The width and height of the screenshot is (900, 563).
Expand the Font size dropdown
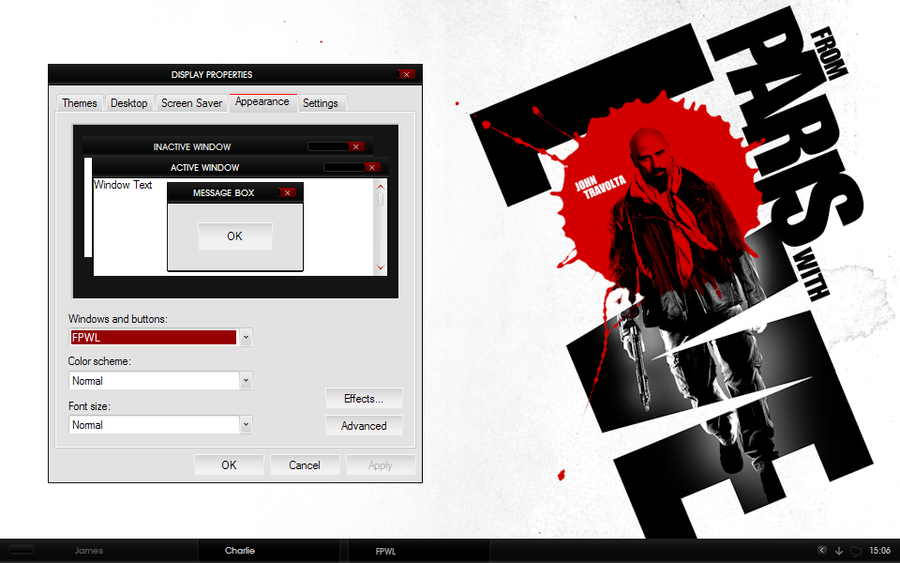pyautogui.click(x=246, y=425)
